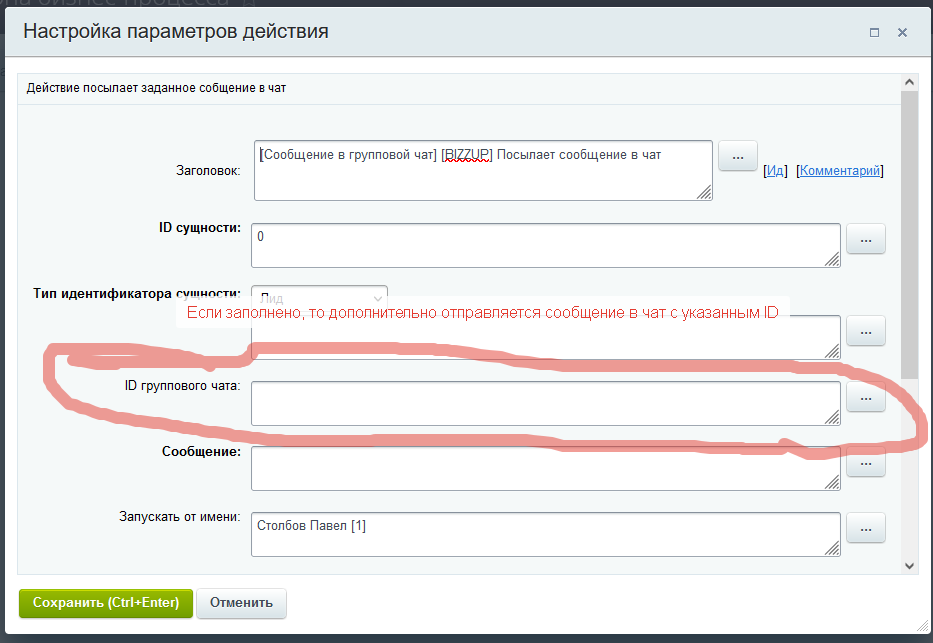Click the scrollbar up arrow
The image size is (933, 643).
tap(909, 82)
